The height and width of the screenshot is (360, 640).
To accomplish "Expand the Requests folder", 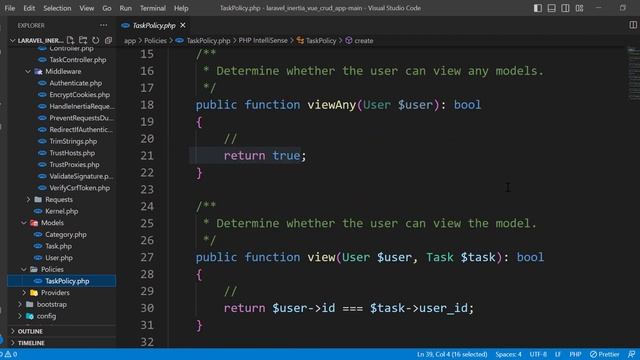I will [x=28, y=200].
